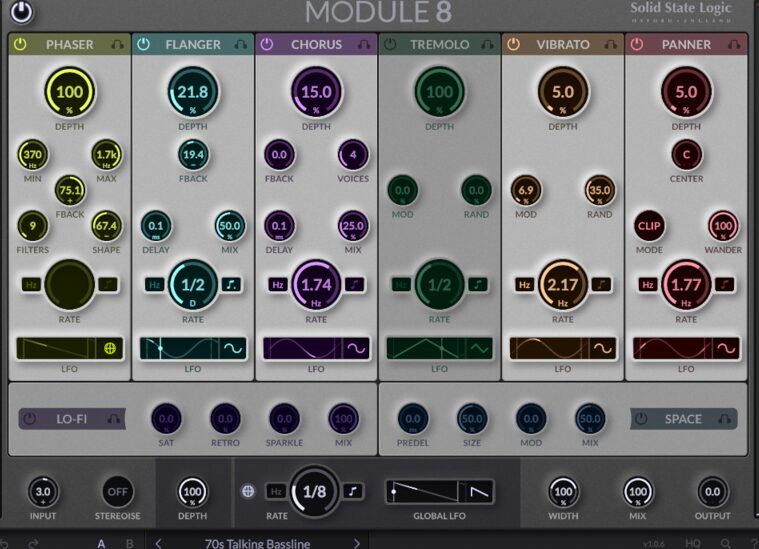Click the globe icon next to global rate
Viewport: 759px width, 549px height.
pos(248,491)
